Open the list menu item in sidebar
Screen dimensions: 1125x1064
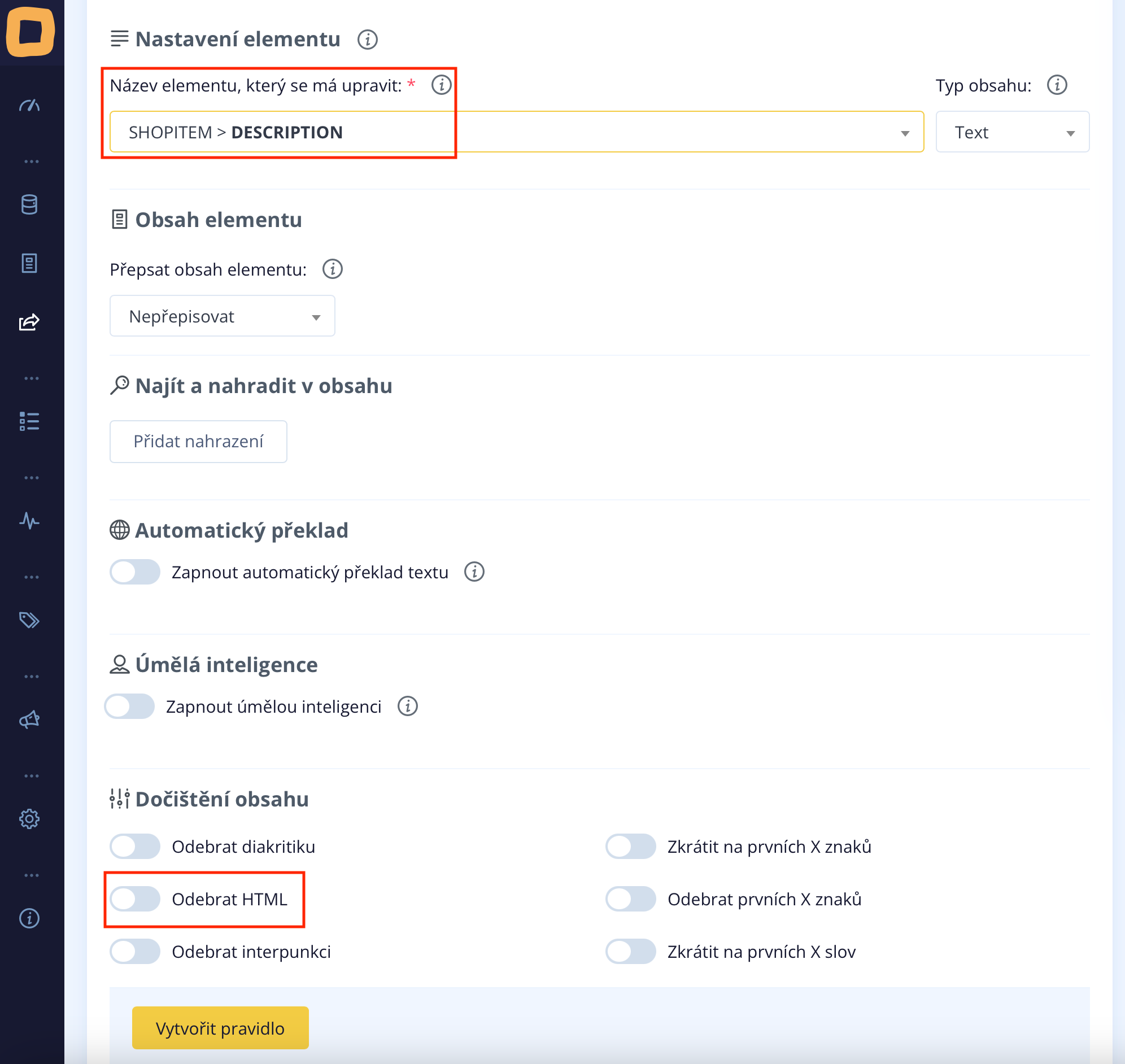tap(29, 421)
